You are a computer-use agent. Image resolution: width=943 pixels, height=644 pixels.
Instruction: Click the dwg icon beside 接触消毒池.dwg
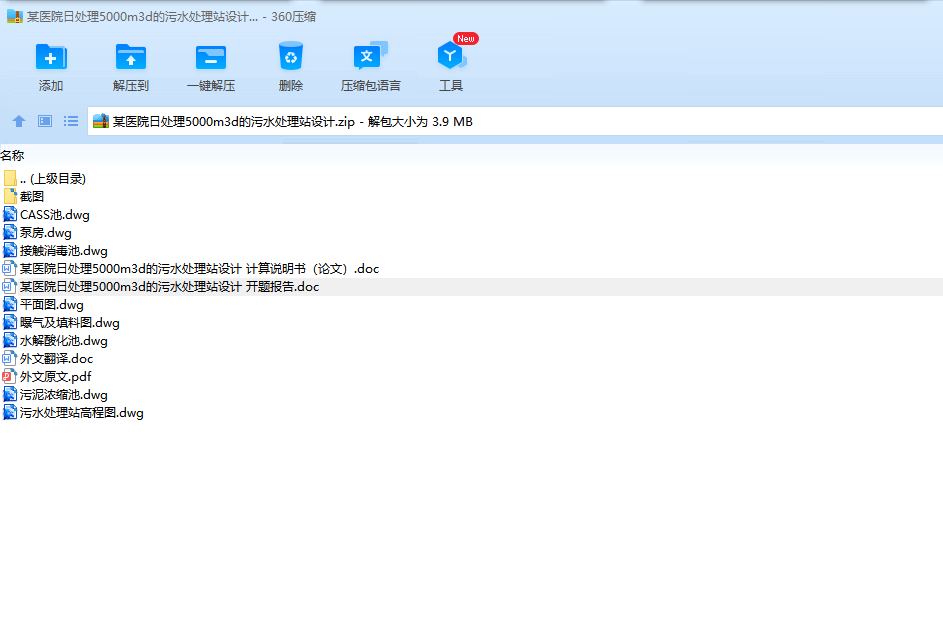[x=10, y=250]
